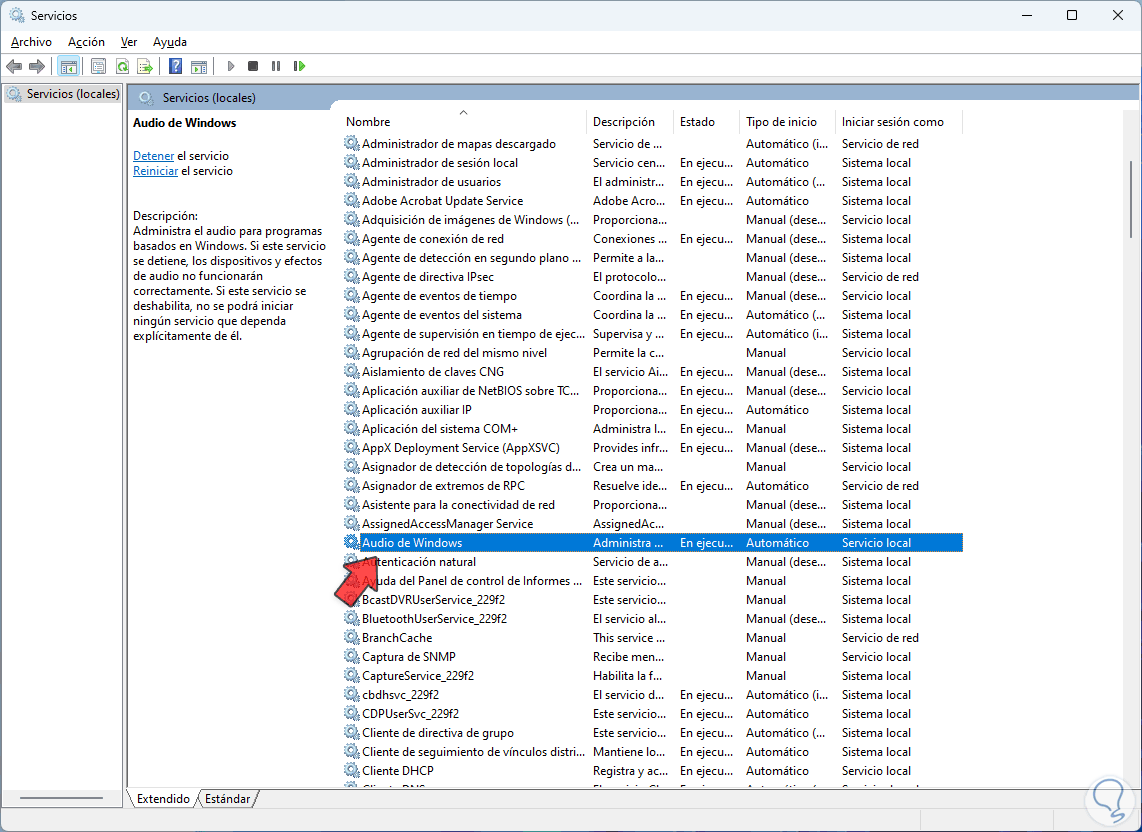Click the Restart service icon
The width and height of the screenshot is (1142, 832).
click(299, 66)
